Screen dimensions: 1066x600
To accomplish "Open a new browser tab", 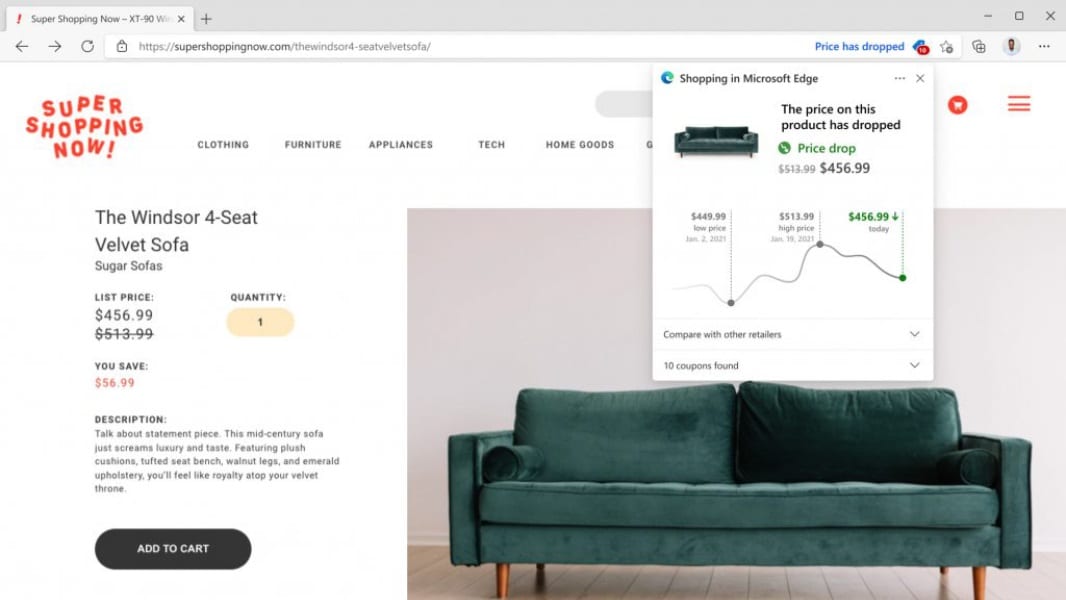I will coord(206,19).
